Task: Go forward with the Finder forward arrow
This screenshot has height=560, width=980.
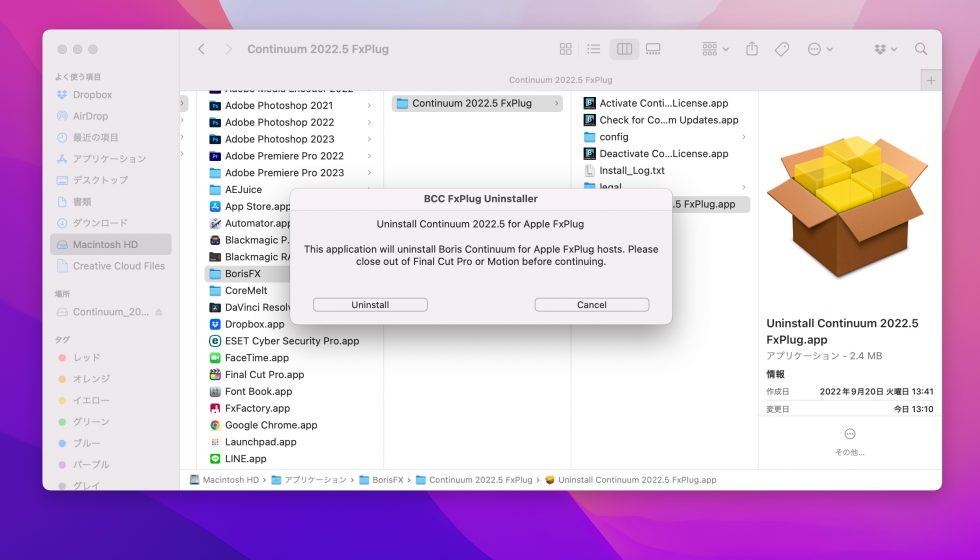Action: coord(228,49)
